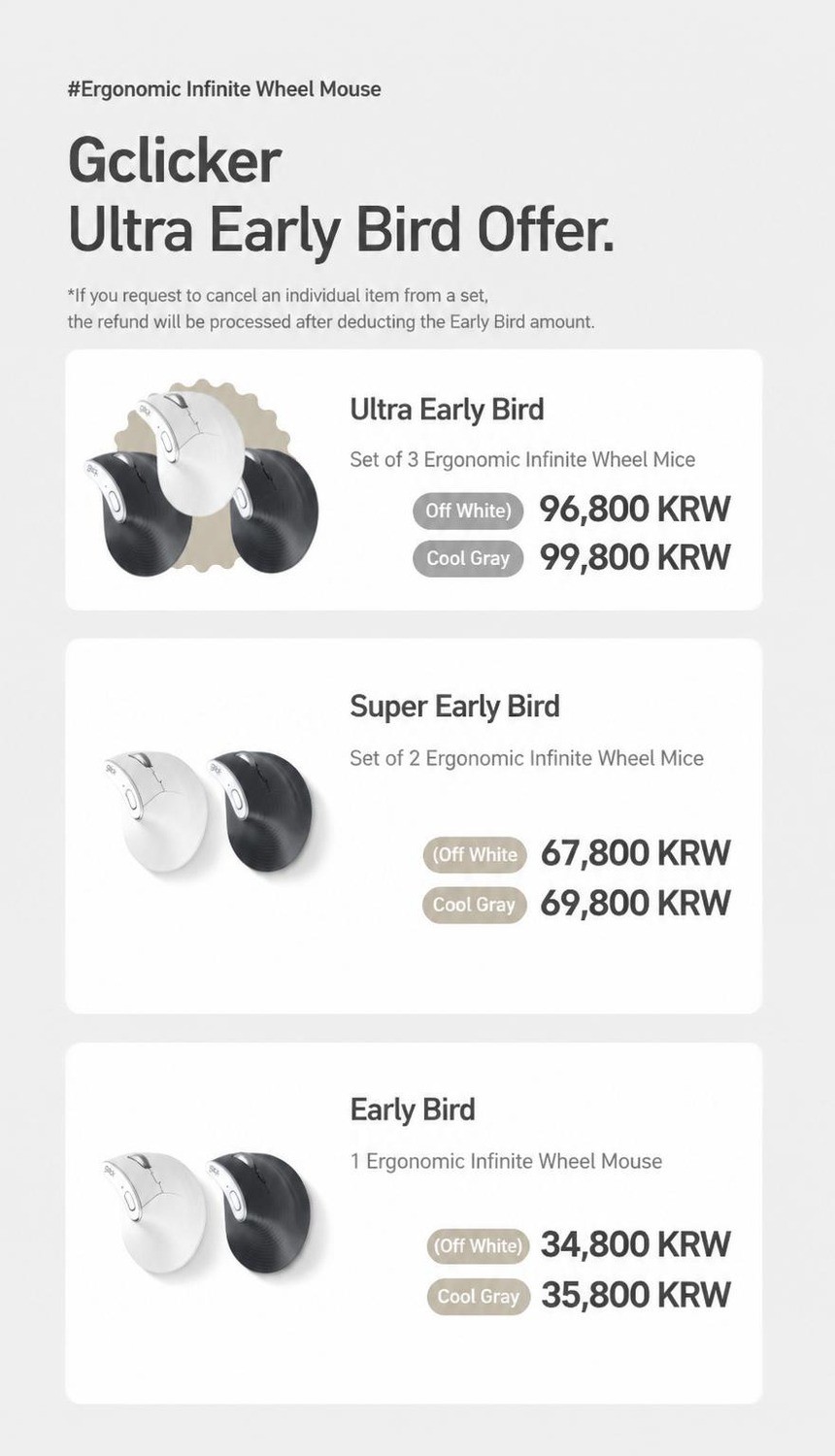Click the 96,800 KRW price
Image resolution: width=835 pixels, height=1456 pixels.
(x=635, y=510)
